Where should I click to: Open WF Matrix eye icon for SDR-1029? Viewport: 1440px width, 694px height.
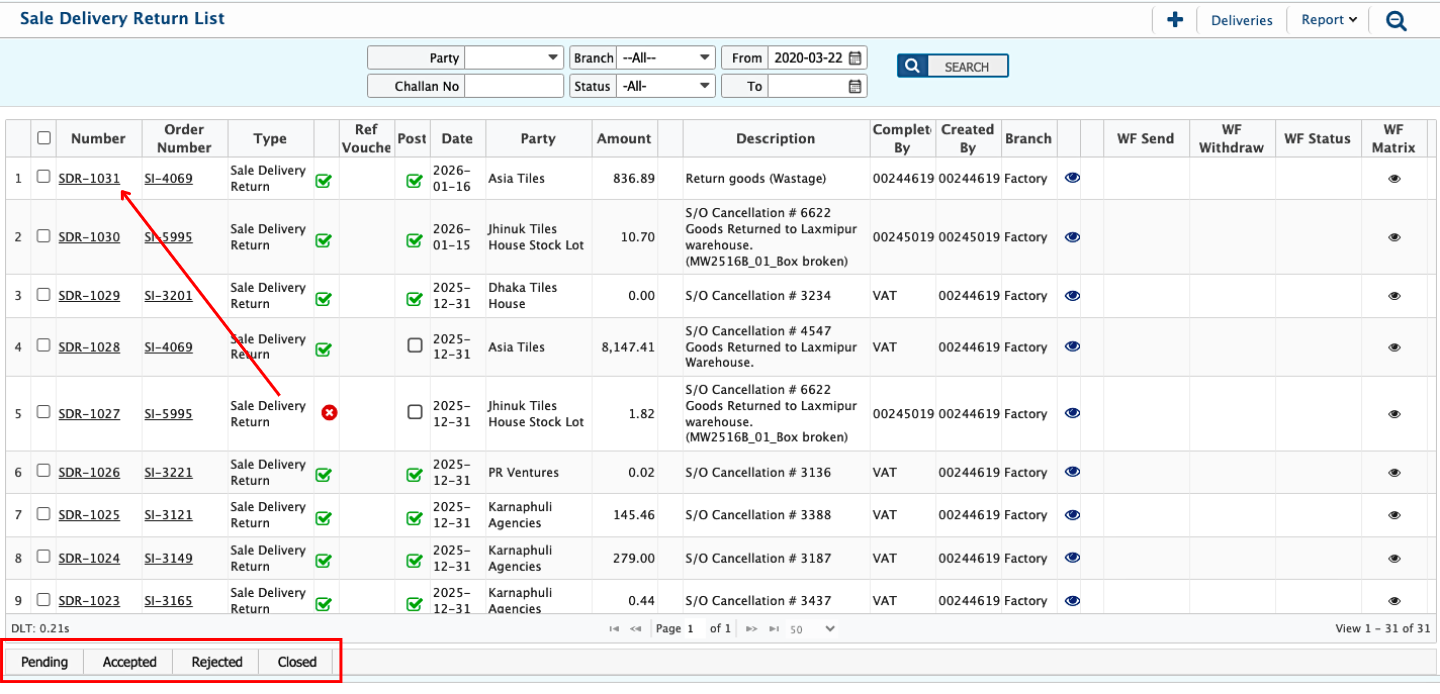(x=1394, y=296)
